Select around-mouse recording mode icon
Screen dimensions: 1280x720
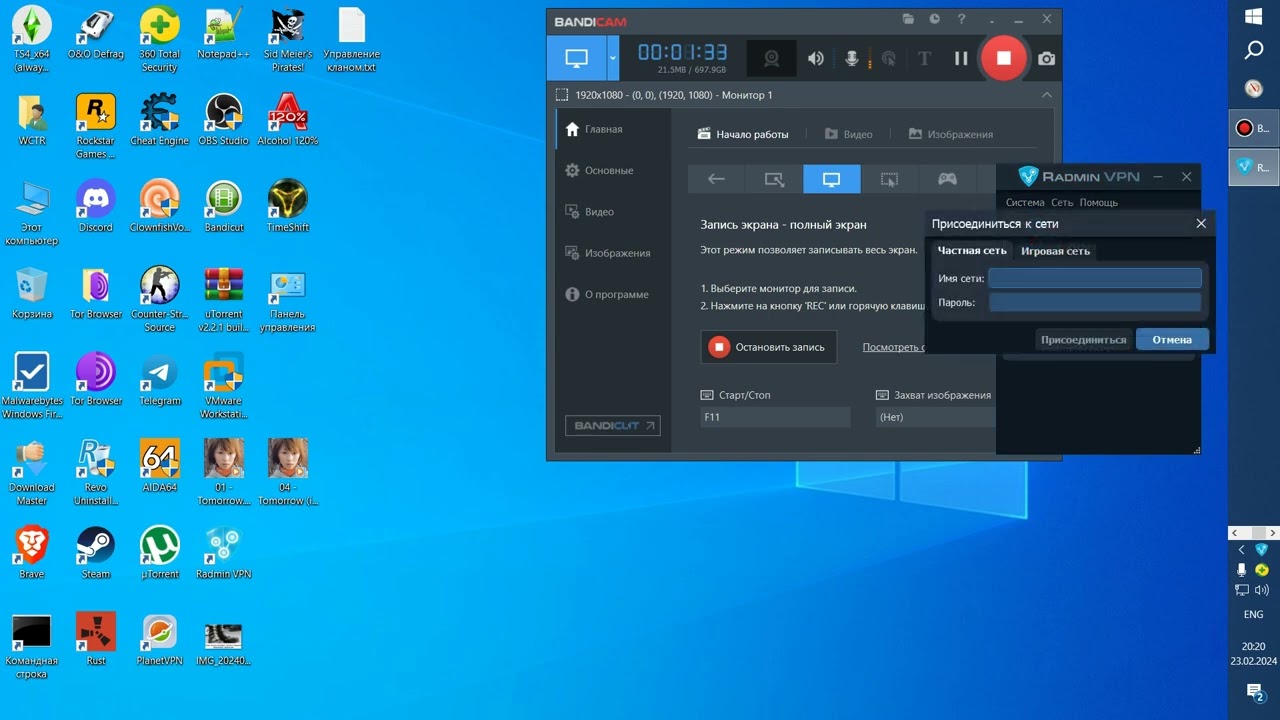[889, 179]
